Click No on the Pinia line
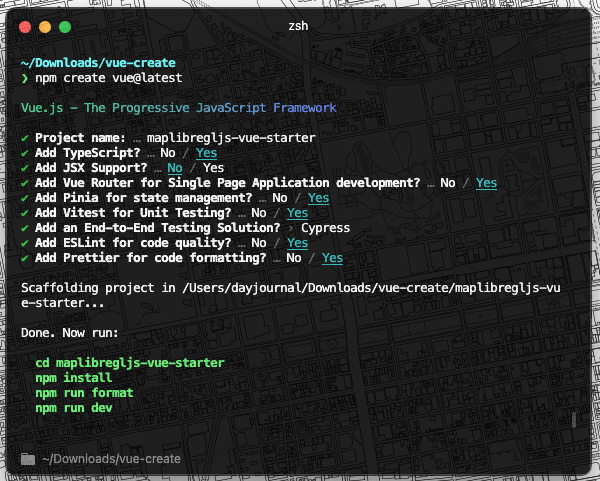The height and width of the screenshot is (481, 600). click(x=280, y=198)
